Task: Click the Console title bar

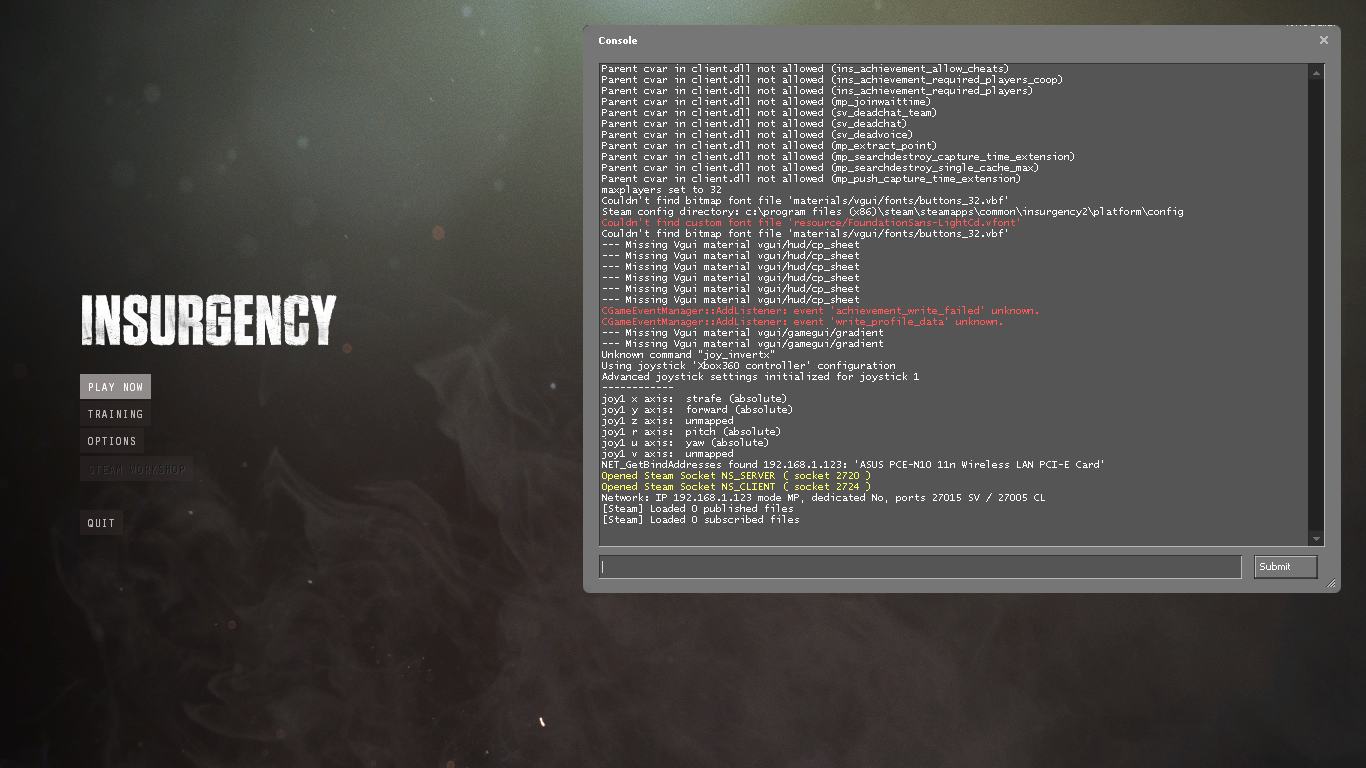Action: pos(950,40)
